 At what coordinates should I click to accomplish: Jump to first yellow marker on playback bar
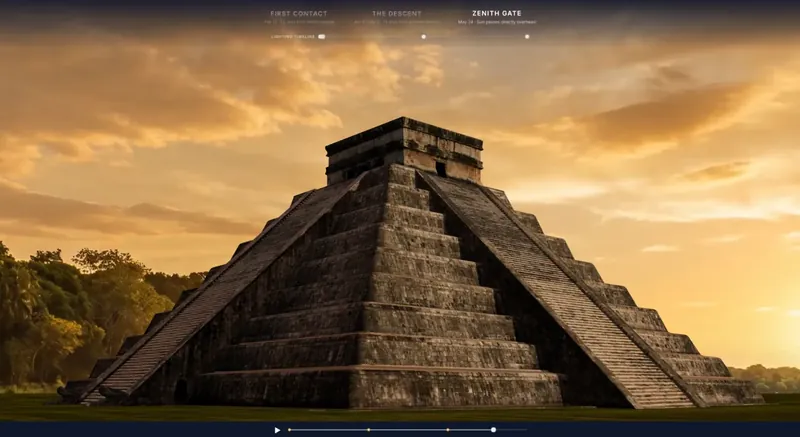tap(289, 430)
